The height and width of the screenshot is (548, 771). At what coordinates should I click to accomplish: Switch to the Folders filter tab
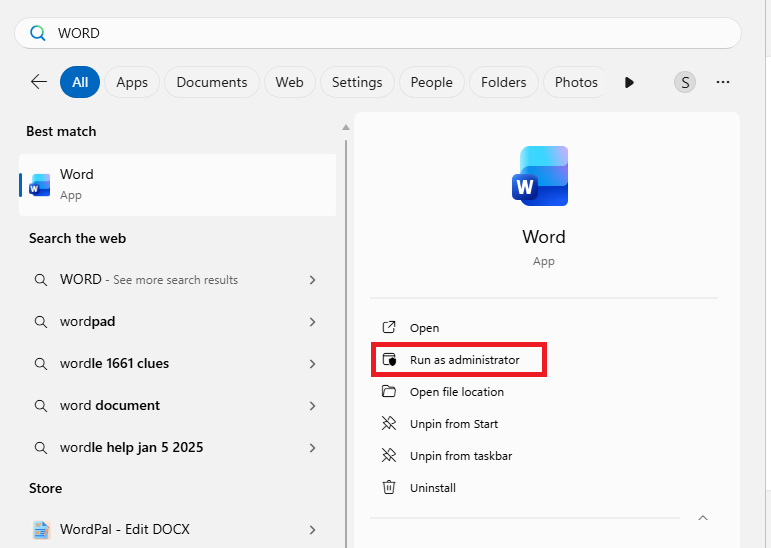click(504, 82)
